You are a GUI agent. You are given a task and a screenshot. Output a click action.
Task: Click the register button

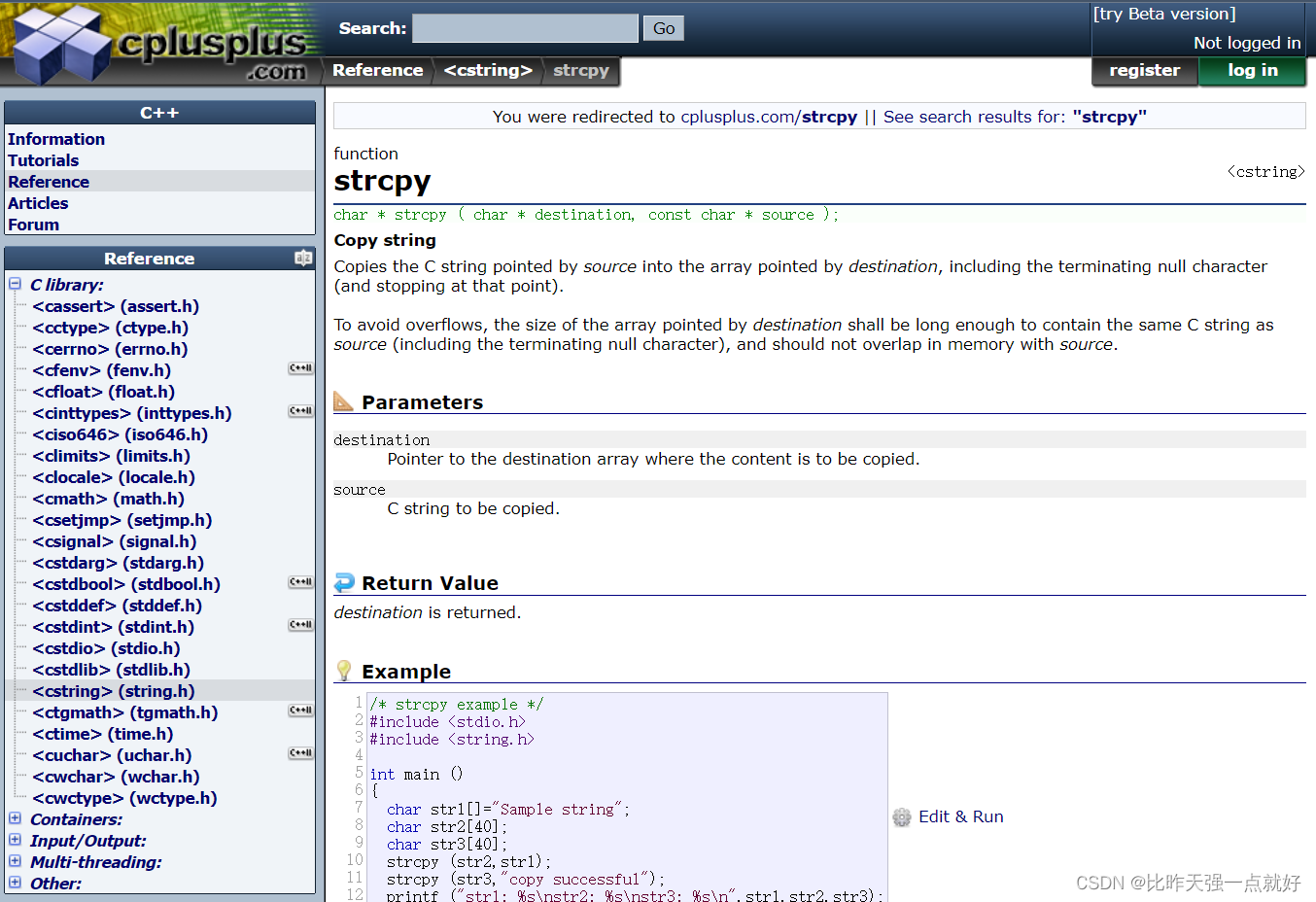pyautogui.click(x=1144, y=71)
